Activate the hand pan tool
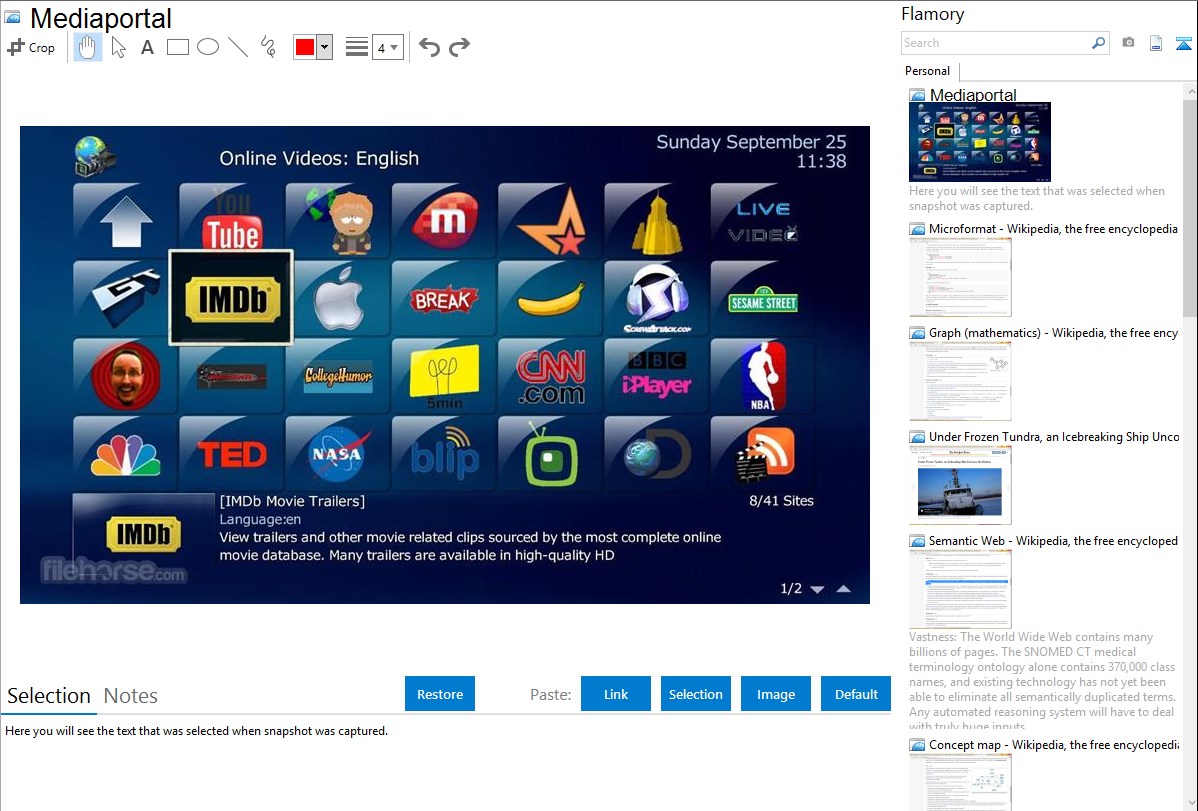The width and height of the screenshot is (1198, 811). click(x=87, y=47)
